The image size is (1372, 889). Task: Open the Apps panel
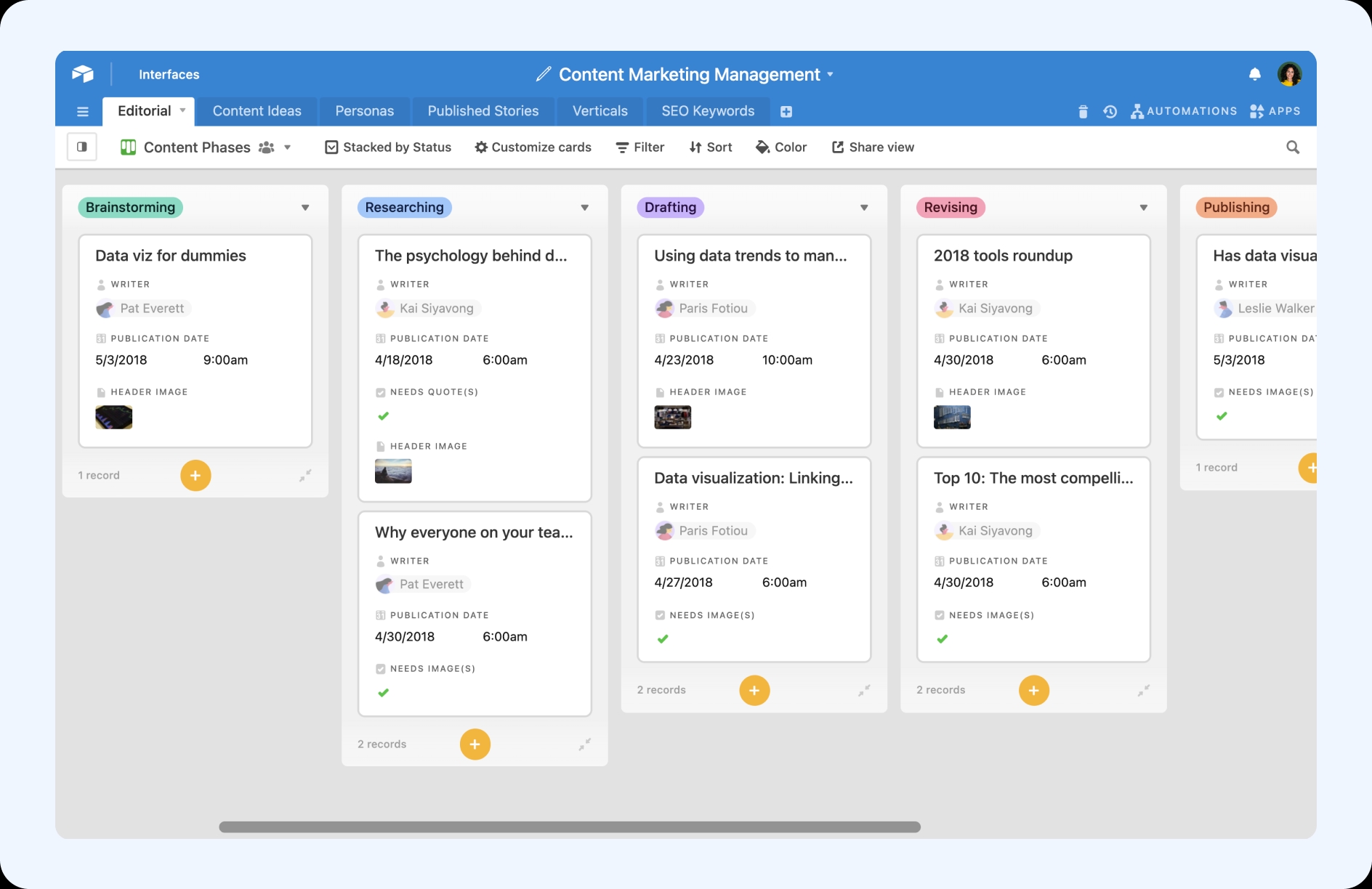pos(1275,111)
